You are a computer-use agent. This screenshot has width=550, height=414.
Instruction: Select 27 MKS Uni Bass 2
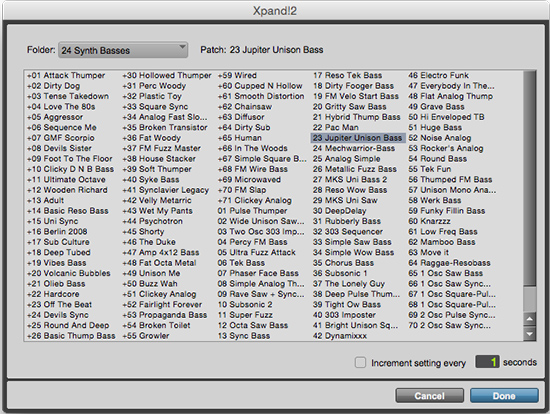tap(350, 180)
